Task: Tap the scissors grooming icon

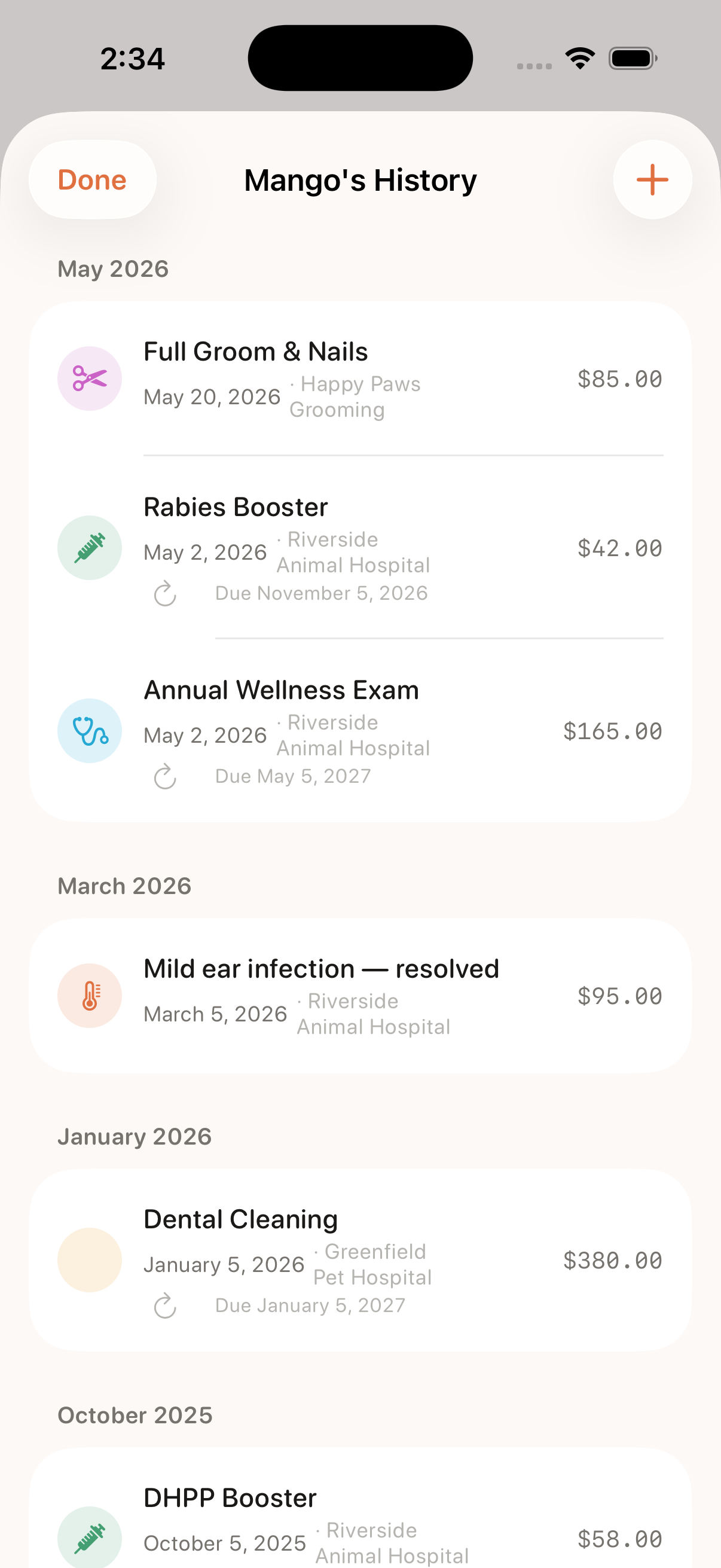Action: tap(90, 379)
